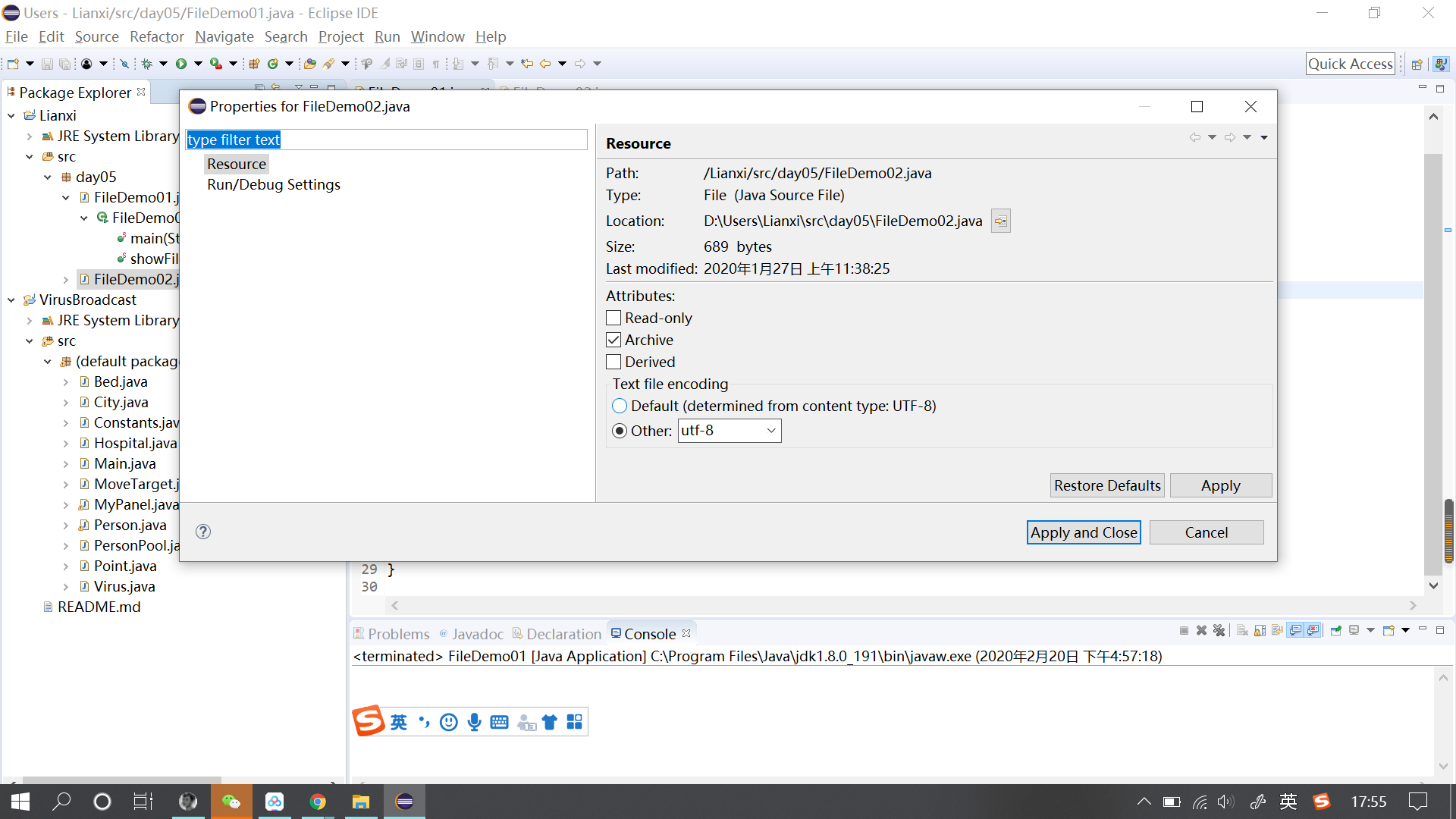Click the type filter text field
The image size is (1456, 819).
(x=386, y=140)
